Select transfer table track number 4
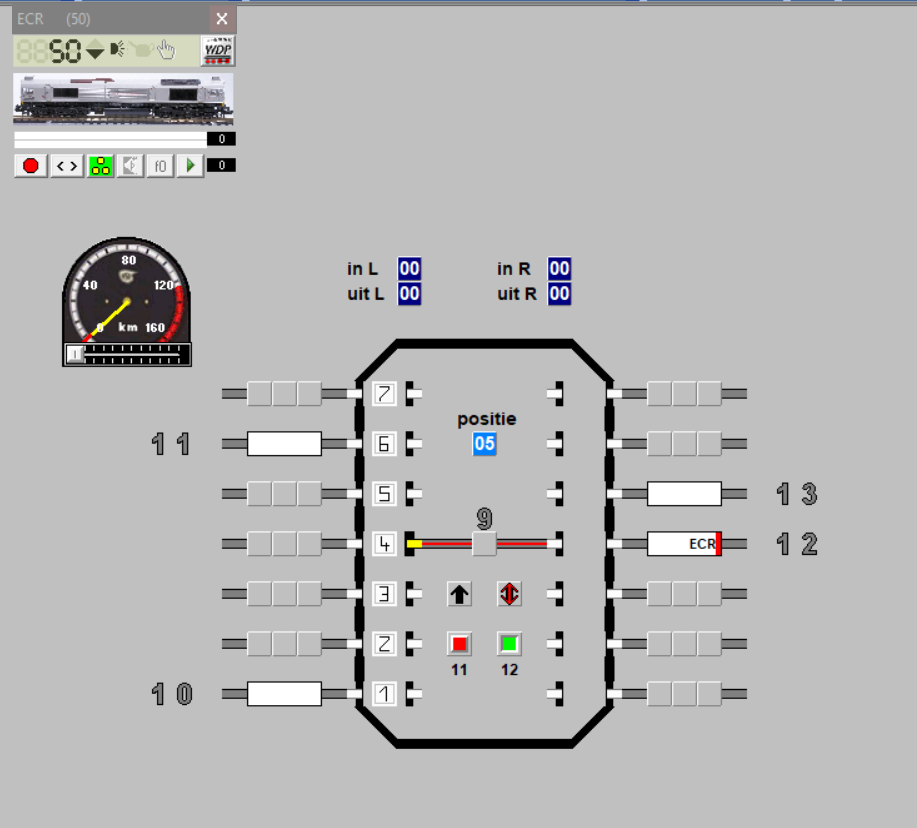The width and height of the screenshot is (917, 828). coord(384,544)
